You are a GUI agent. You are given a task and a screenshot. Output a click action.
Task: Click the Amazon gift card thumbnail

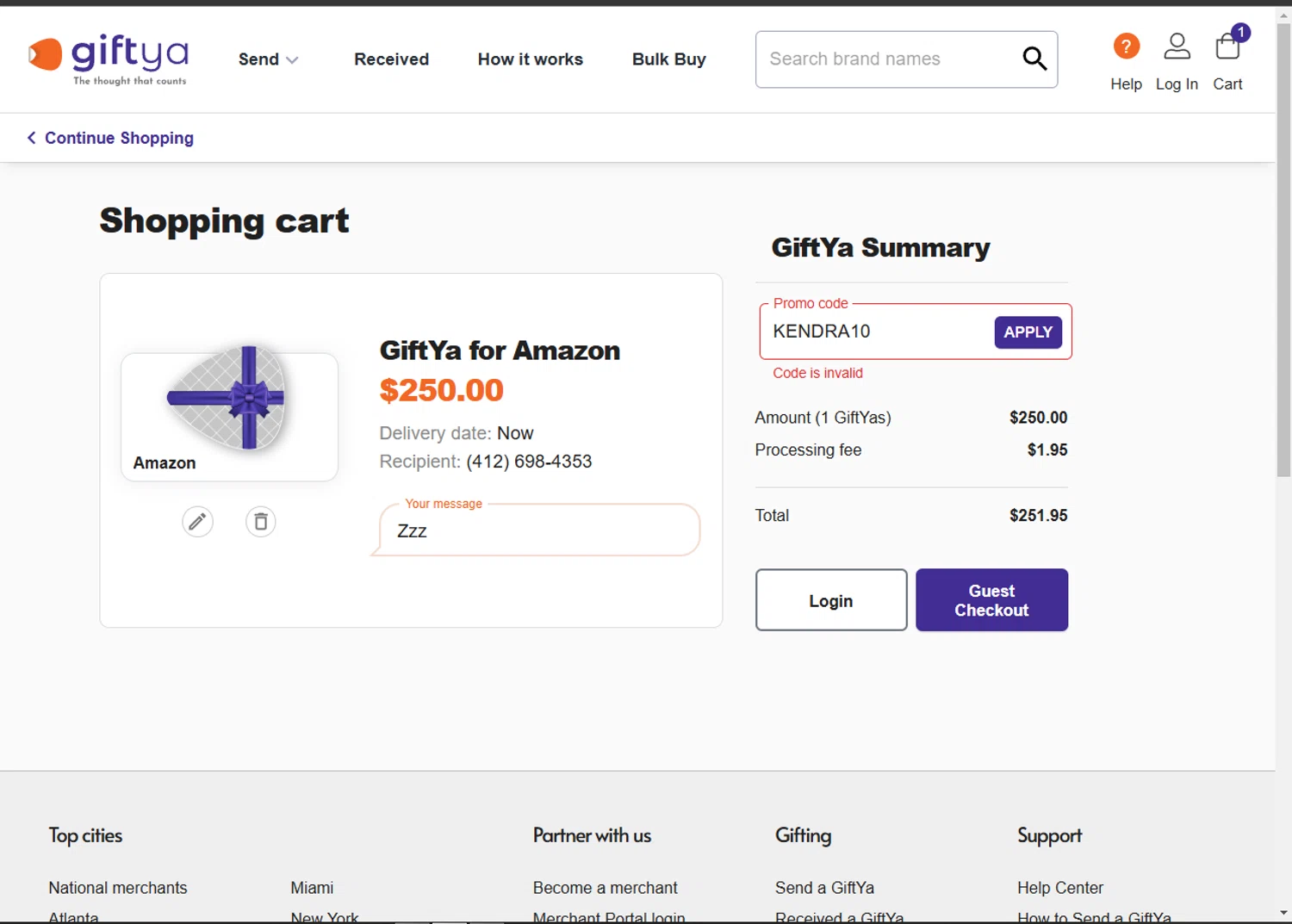point(229,416)
